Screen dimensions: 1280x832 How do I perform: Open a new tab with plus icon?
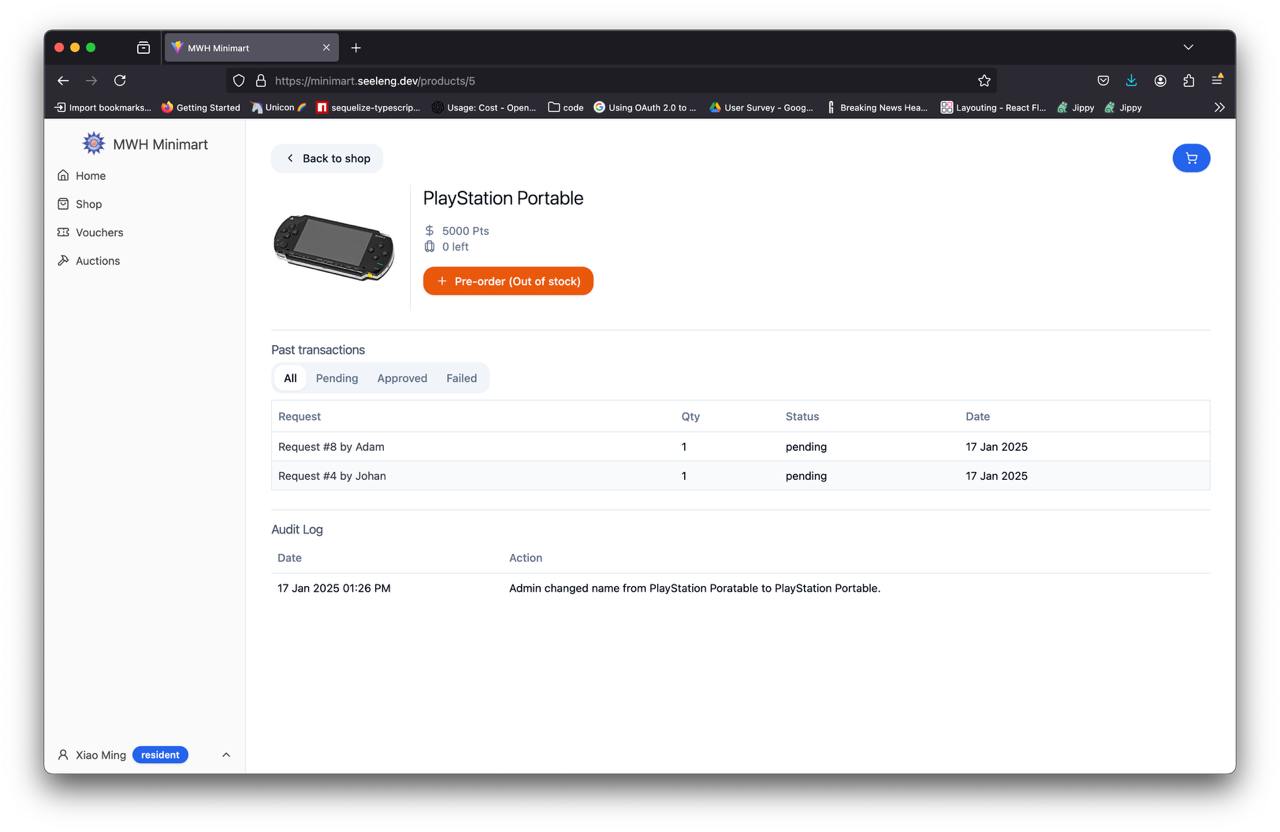pos(356,47)
